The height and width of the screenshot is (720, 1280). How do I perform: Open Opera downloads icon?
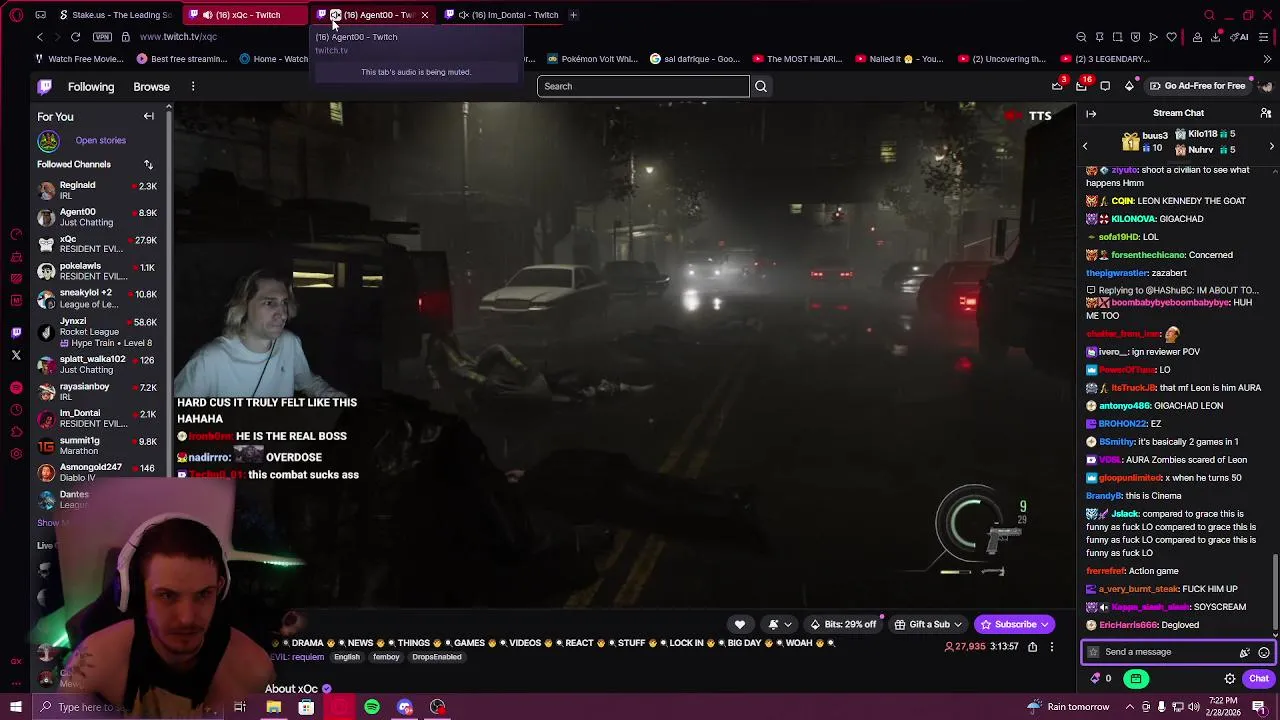click(1216, 37)
